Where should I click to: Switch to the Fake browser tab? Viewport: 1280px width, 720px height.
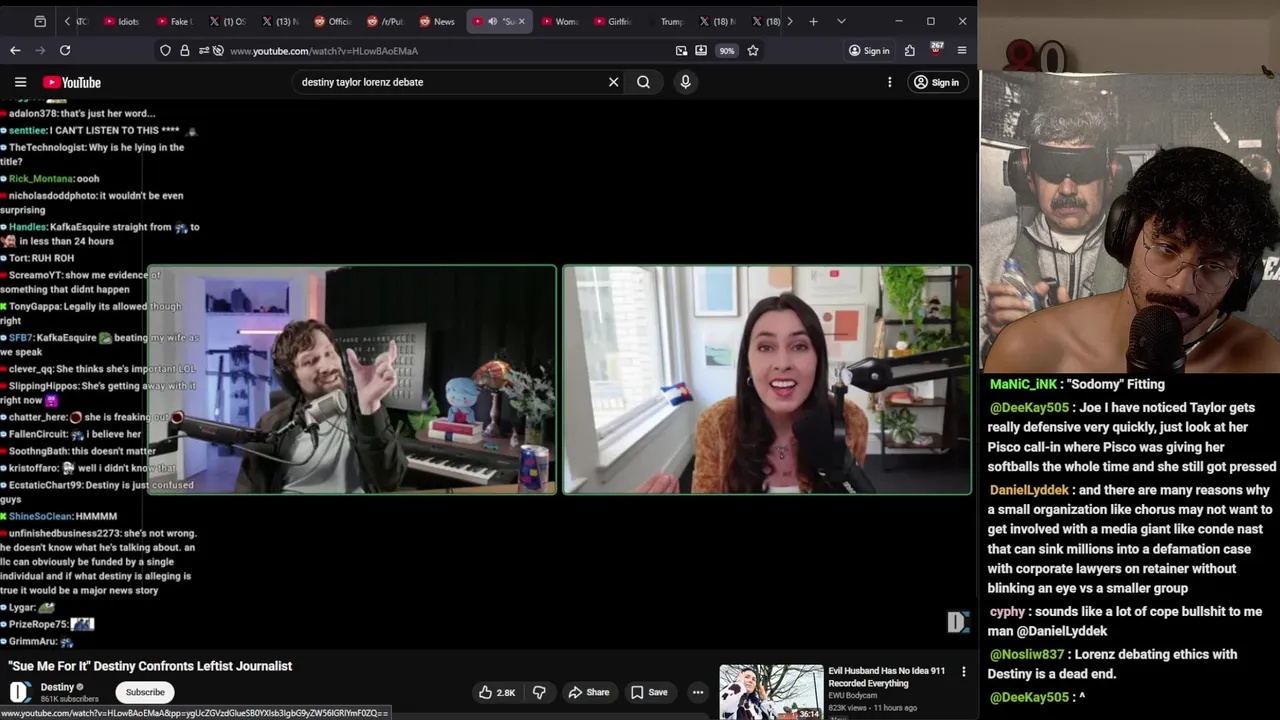click(x=173, y=21)
